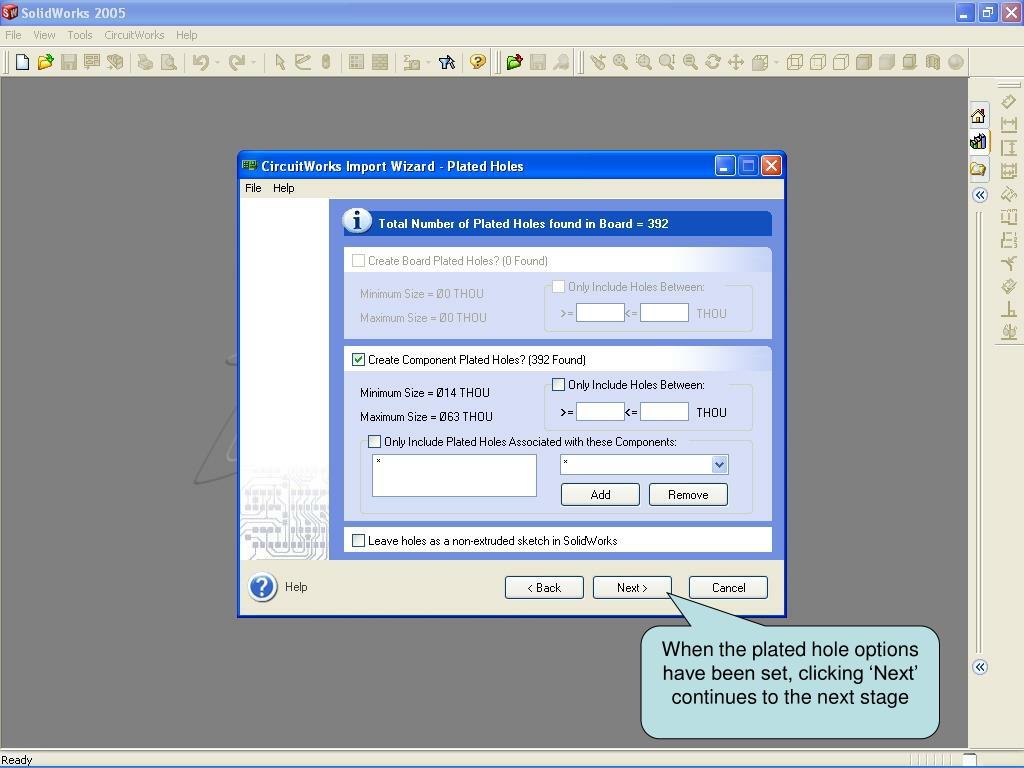Click the Pan four-arrow icon
The image size is (1024, 768).
[736, 62]
